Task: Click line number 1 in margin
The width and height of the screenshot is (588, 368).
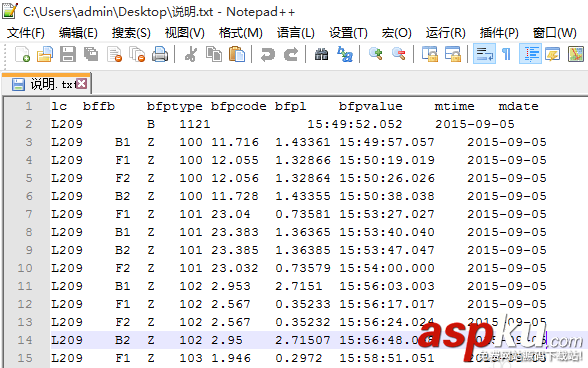Action: tap(28, 106)
